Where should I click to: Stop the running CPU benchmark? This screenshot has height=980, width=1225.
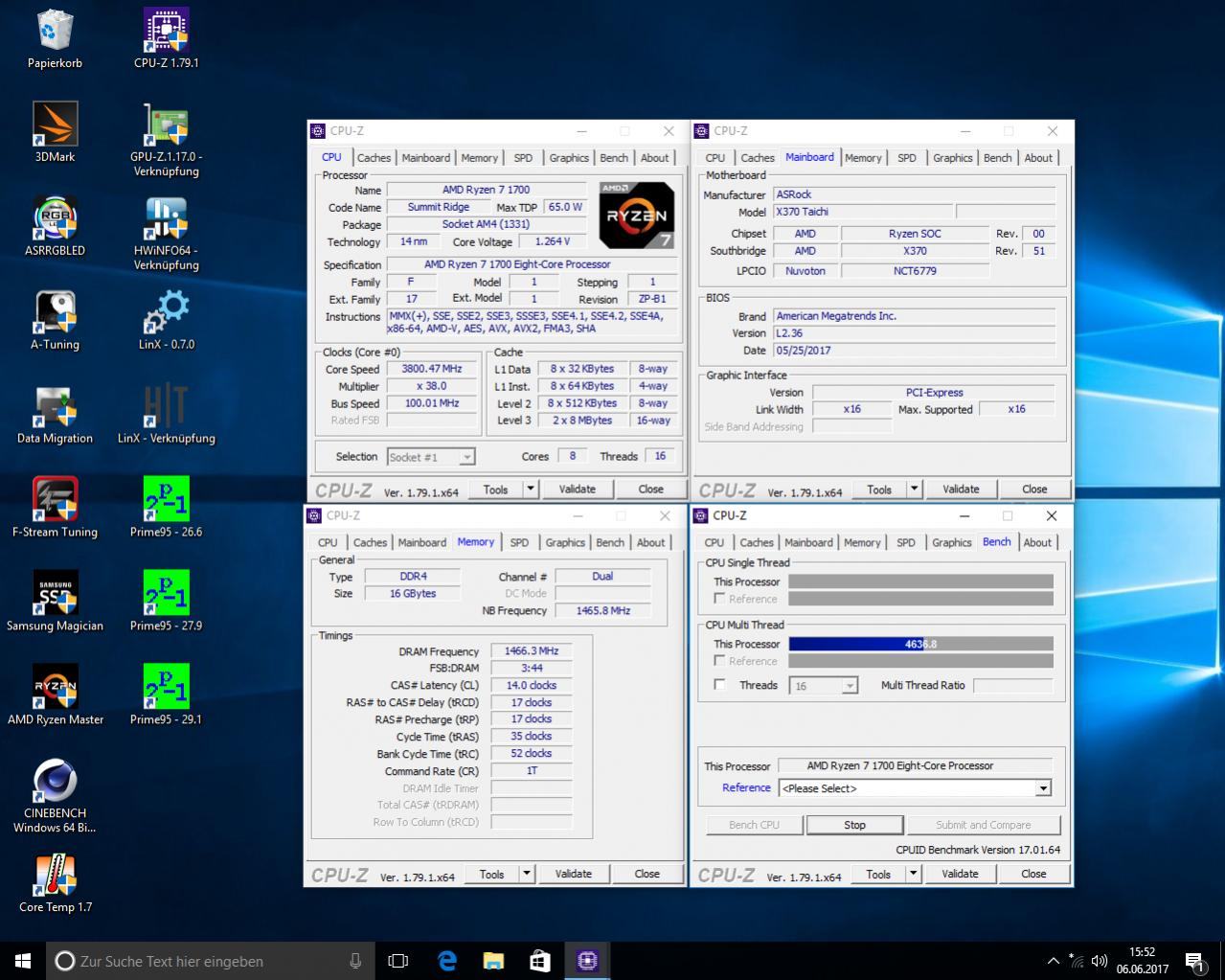point(854,825)
